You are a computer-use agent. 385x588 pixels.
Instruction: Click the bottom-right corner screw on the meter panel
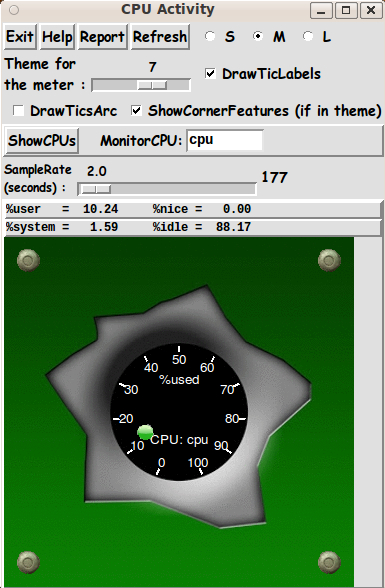(x=329, y=562)
